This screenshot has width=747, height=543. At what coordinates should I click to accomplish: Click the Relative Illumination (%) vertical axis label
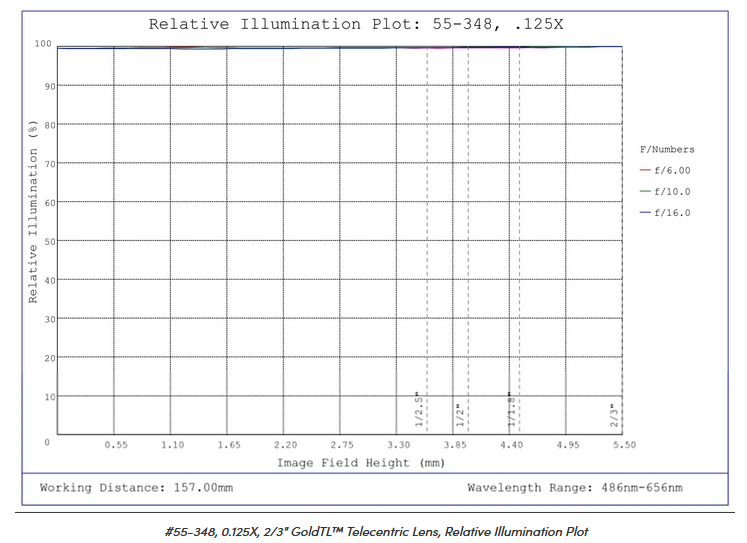click(x=33, y=212)
